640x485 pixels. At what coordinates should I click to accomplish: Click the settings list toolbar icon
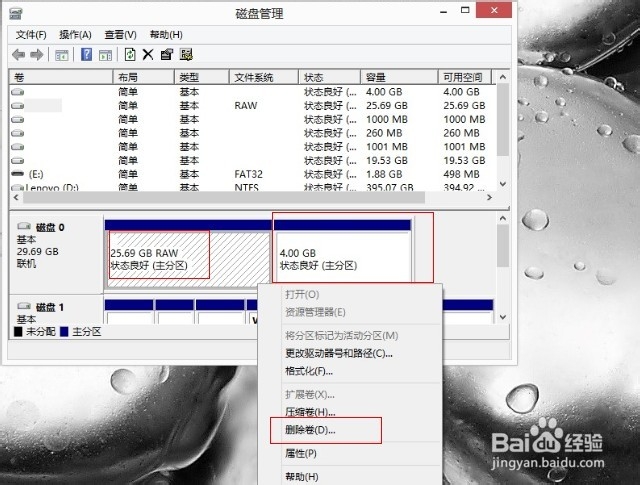point(186,54)
